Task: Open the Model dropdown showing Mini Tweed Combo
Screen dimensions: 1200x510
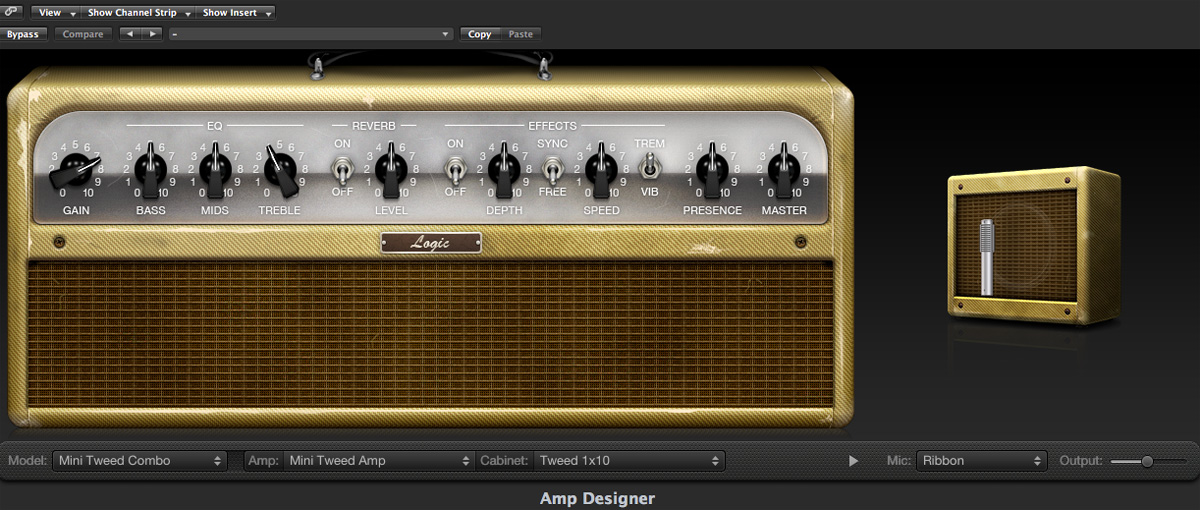Action: 140,461
